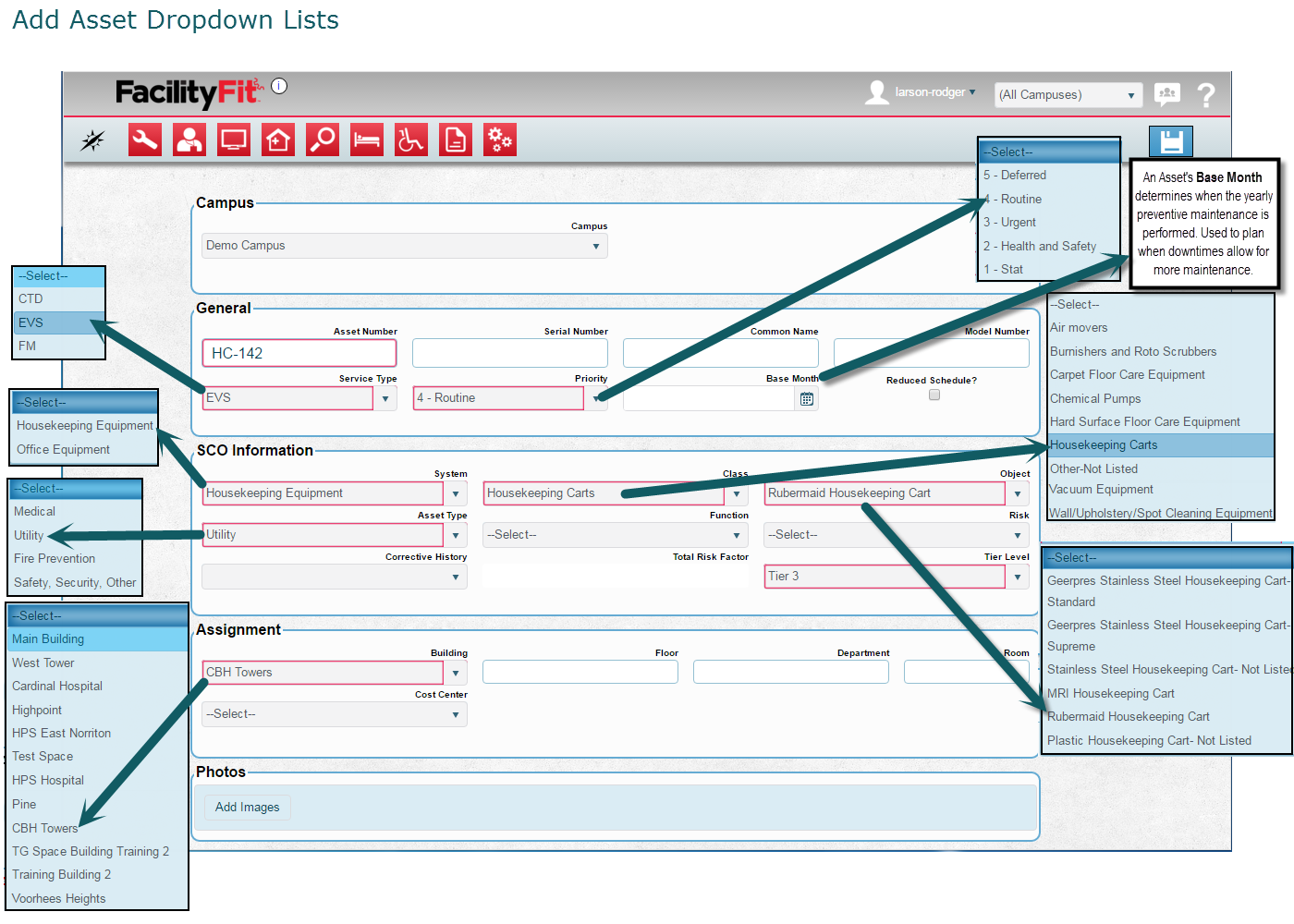Viewport: 1294px width, 924px height.
Task: Open the gears settings icon
Action: [x=500, y=140]
